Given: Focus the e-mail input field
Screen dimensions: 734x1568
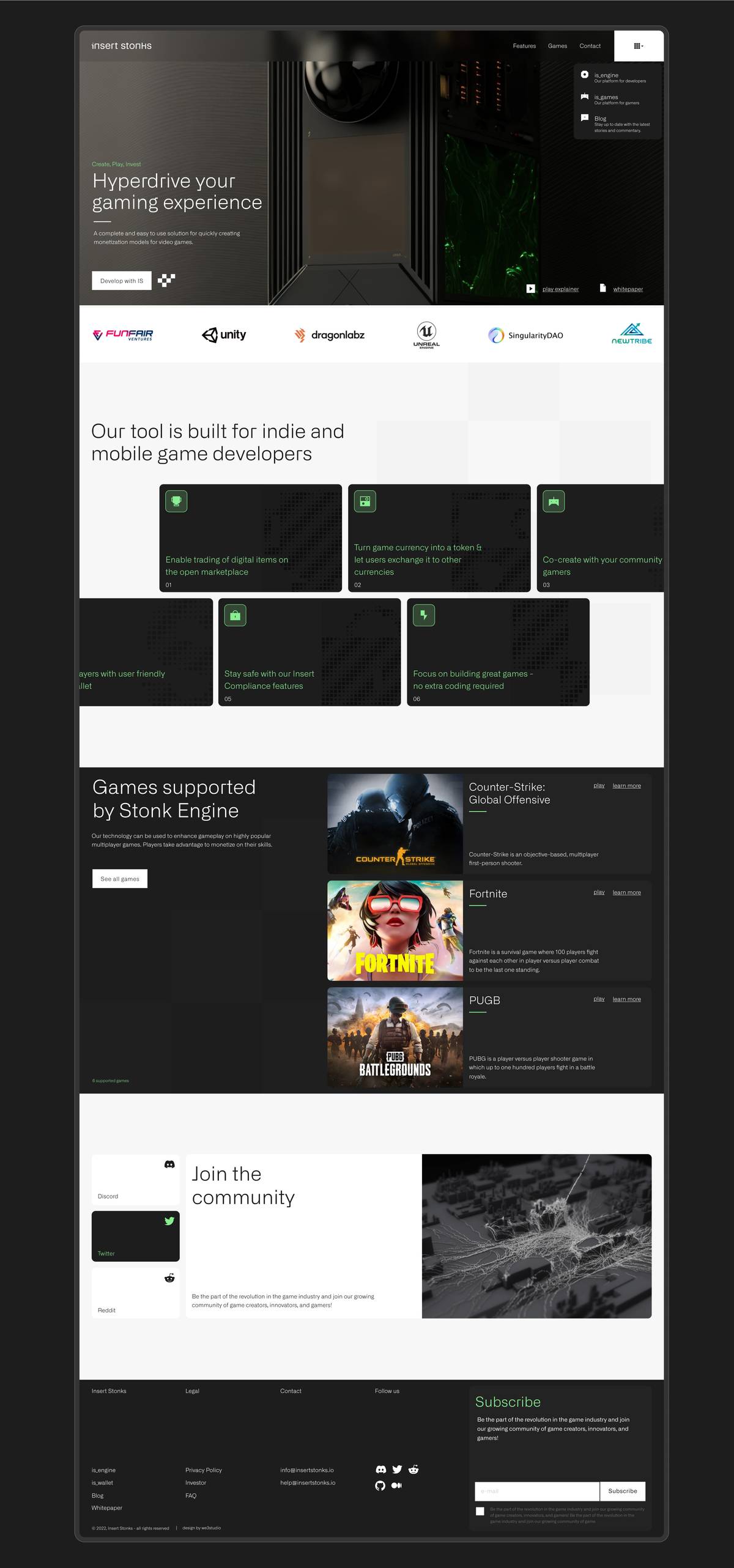Looking at the screenshot, I should pyautogui.click(x=537, y=1491).
